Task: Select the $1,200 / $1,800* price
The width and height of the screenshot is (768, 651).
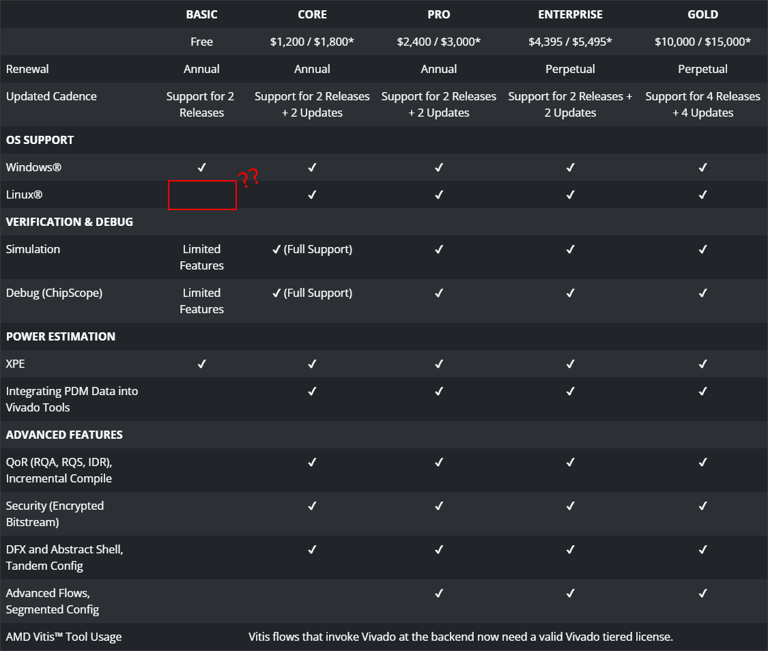Action: coord(312,42)
